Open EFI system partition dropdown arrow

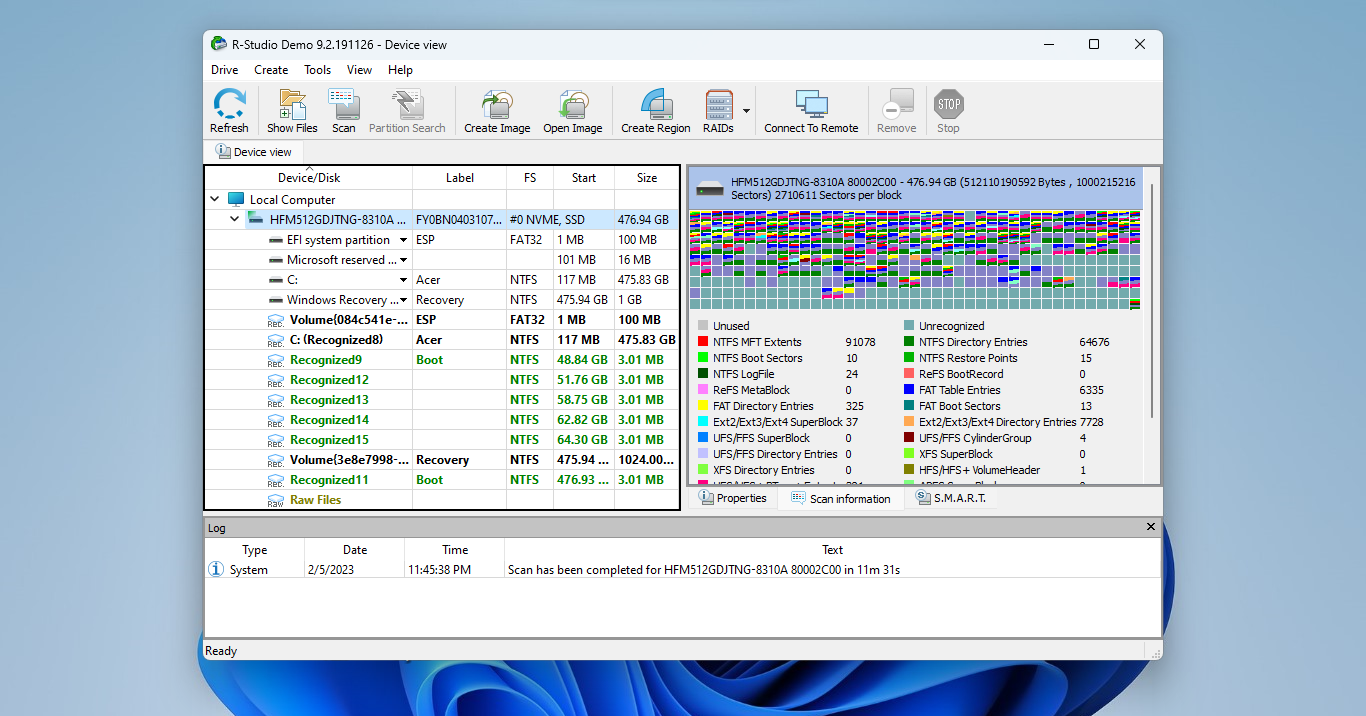tap(404, 240)
